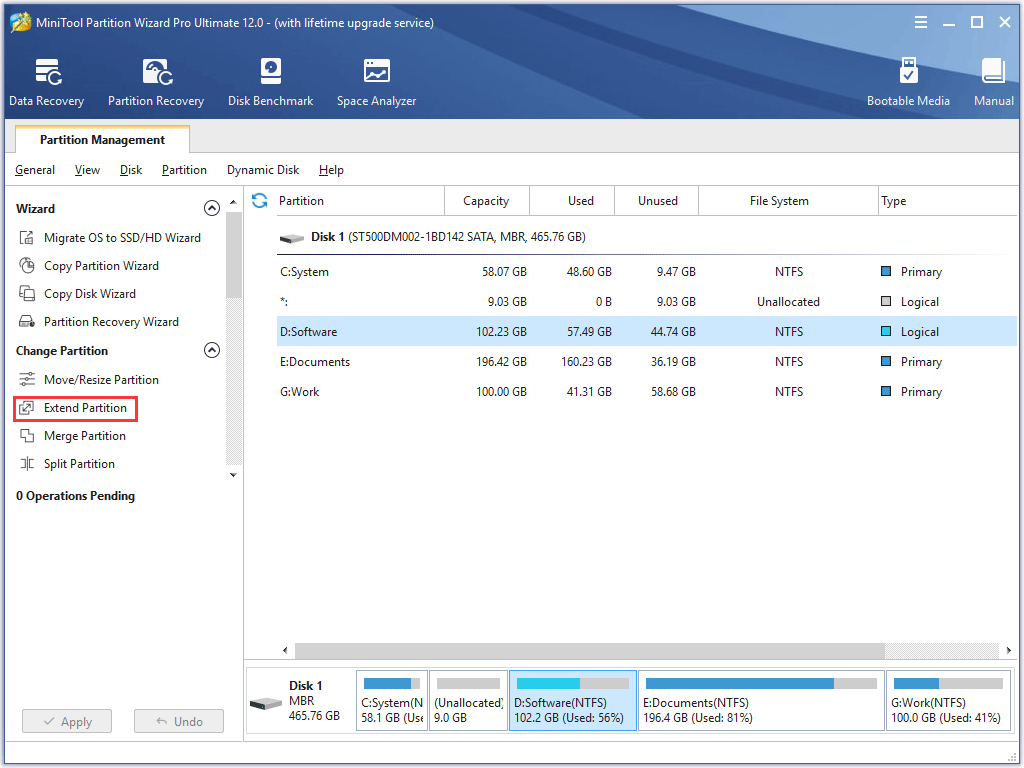Open the hamburger menu in title bar
The image size is (1024, 768).
(921, 23)
